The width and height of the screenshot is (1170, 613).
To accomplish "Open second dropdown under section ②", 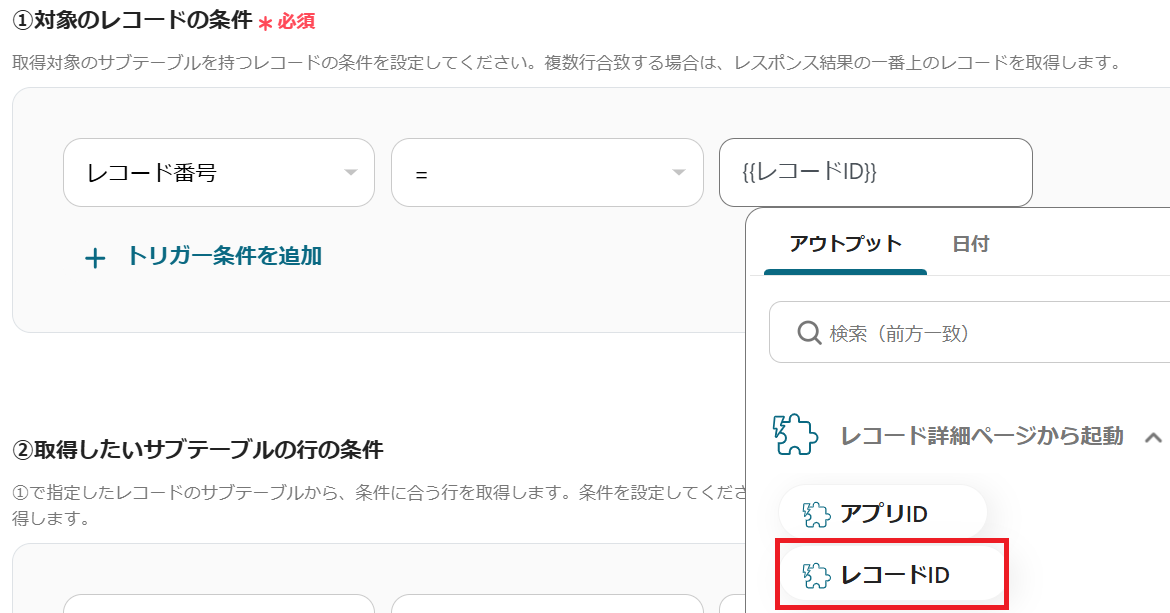I will click(547, 603).
